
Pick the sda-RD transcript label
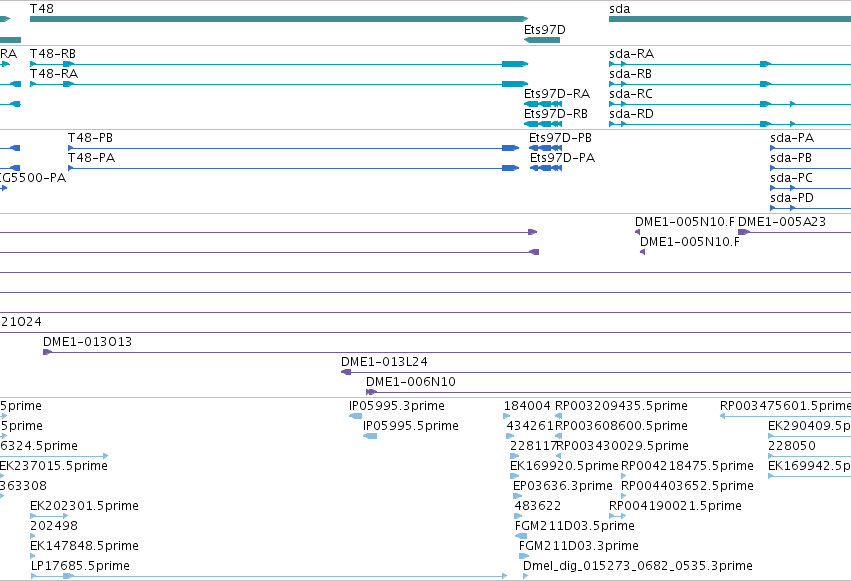coord(631,114)
